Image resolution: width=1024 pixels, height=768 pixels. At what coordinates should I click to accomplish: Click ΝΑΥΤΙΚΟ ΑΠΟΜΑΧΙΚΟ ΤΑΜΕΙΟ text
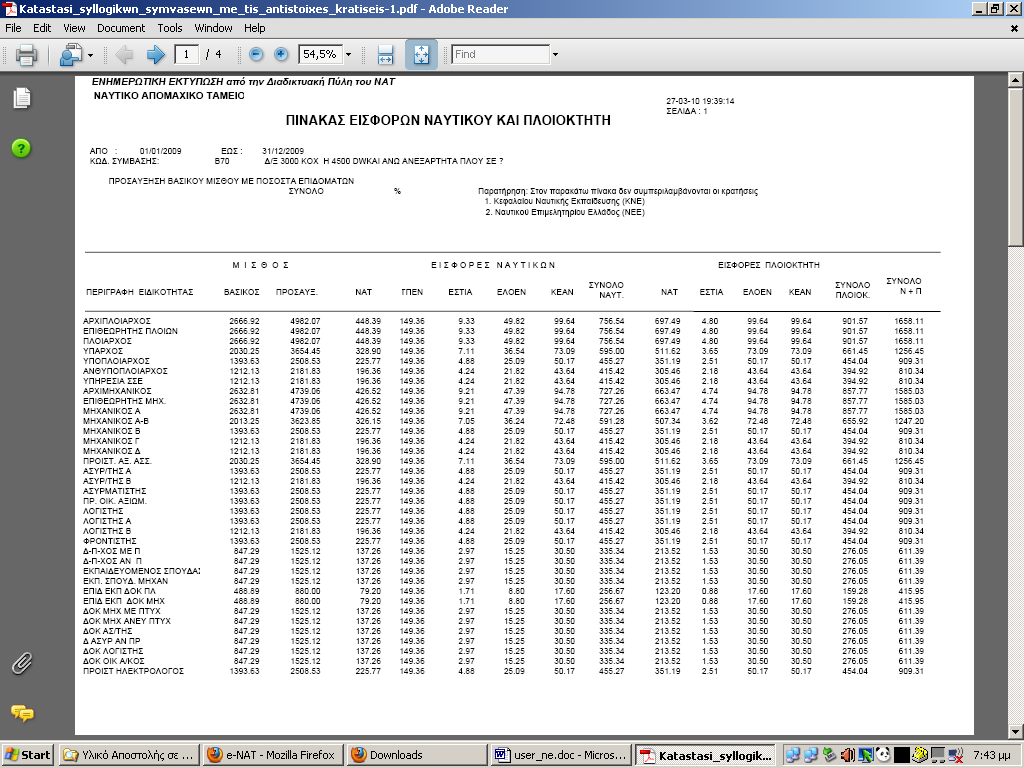pyautogui.click(x=169, y=96)
